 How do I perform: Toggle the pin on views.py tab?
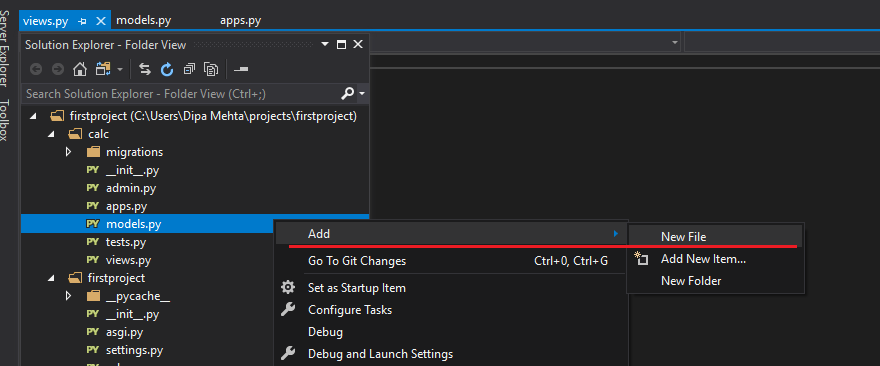click(x=83, y=21)
